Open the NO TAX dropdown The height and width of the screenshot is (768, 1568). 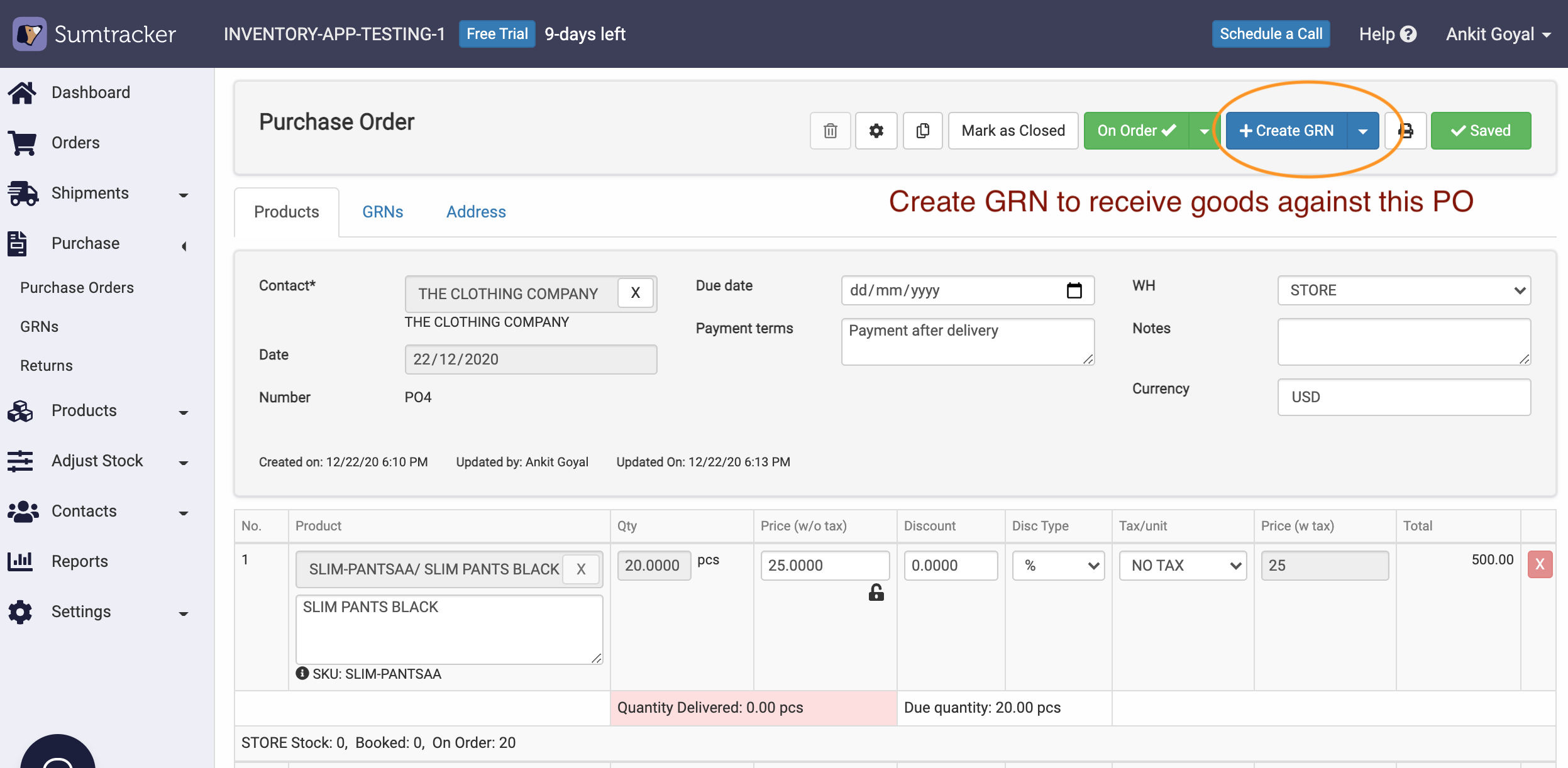[1183, 566]
